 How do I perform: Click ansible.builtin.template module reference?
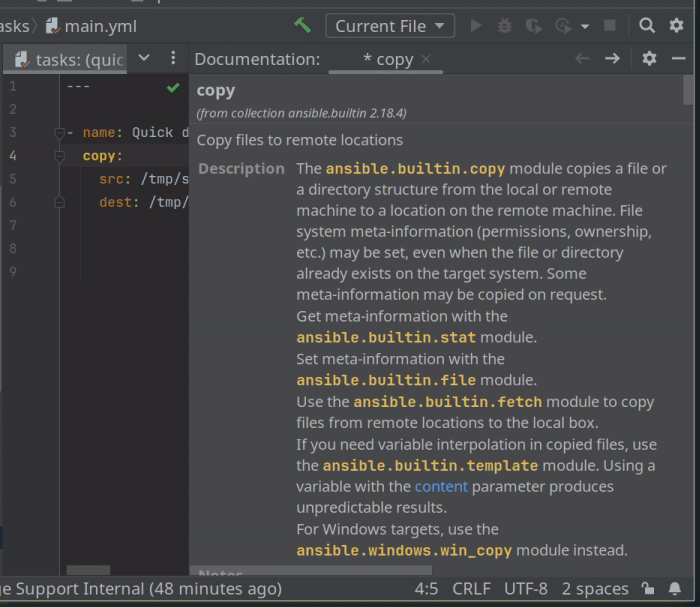[x=430, y=466]
